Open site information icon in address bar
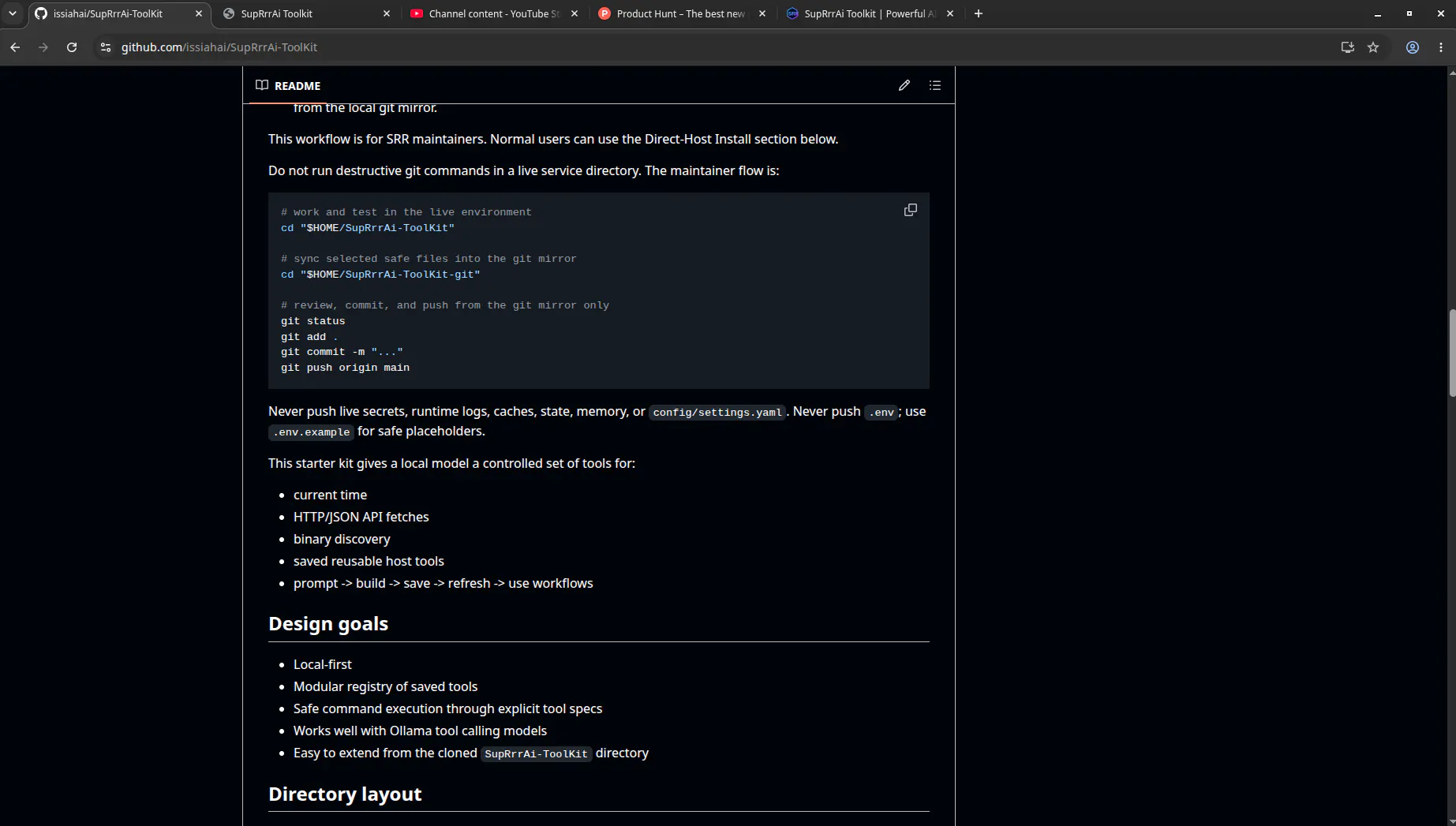The width and height of the screenshot is (1456, 826). click(x=106, y=47)
